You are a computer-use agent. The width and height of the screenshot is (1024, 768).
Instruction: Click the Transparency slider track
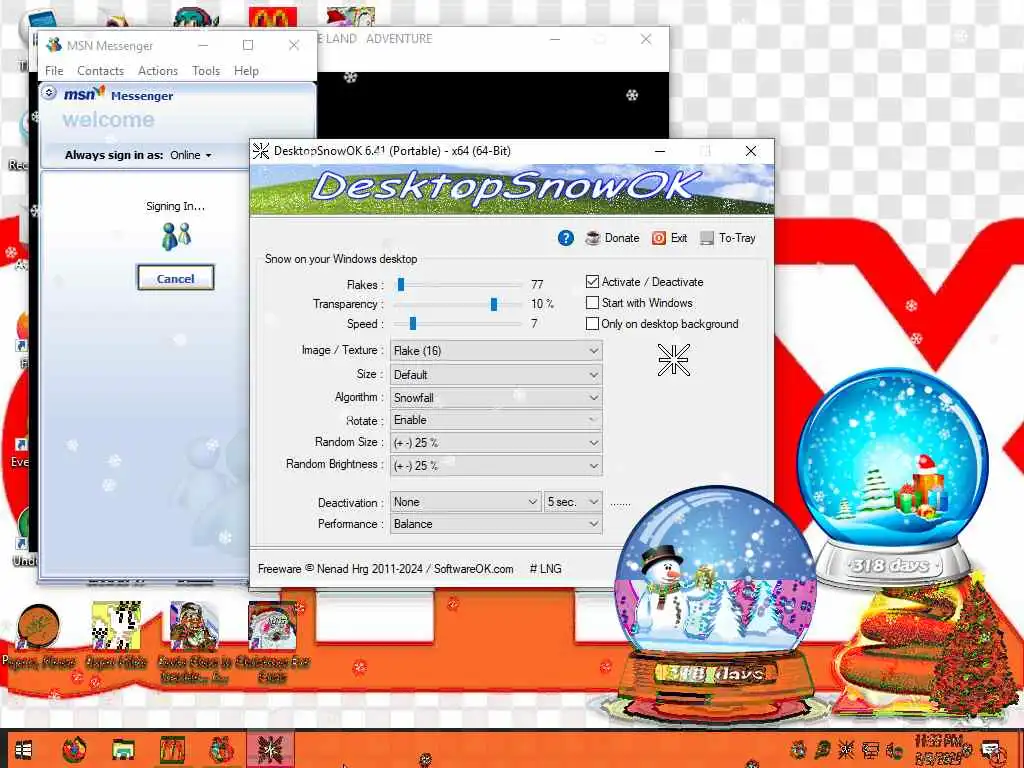pos(458,304)
